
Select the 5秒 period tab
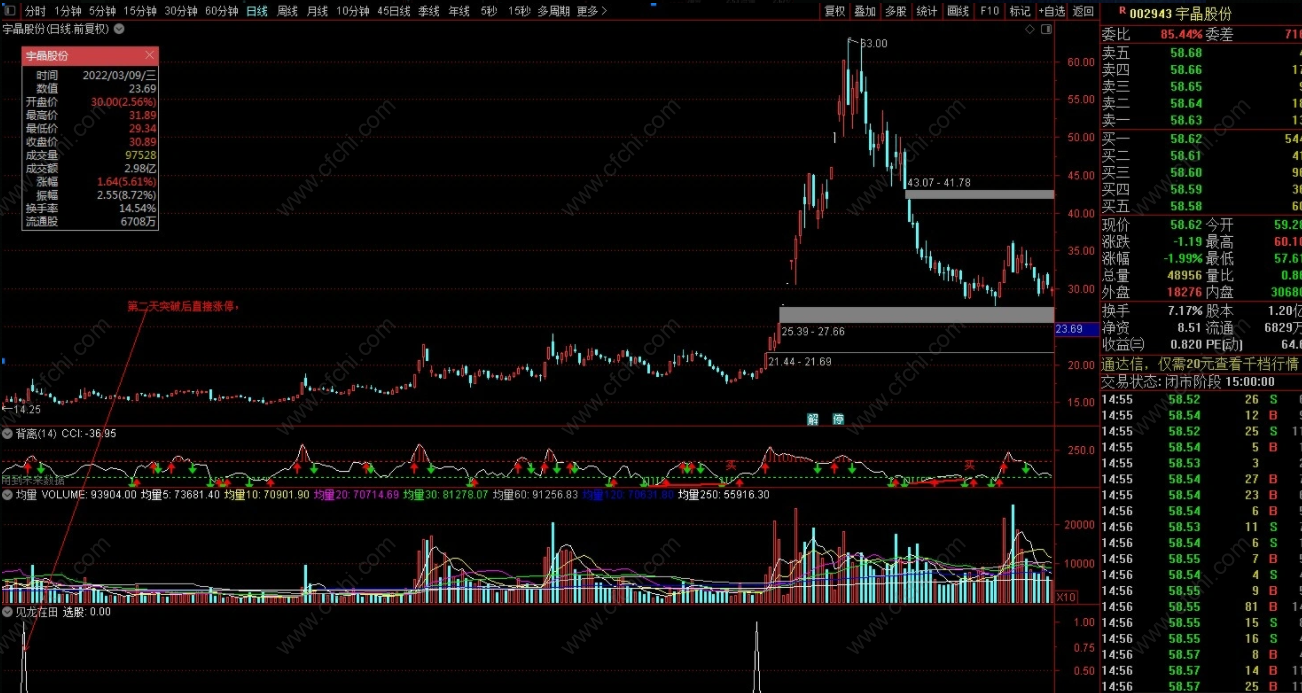[488, 11]
